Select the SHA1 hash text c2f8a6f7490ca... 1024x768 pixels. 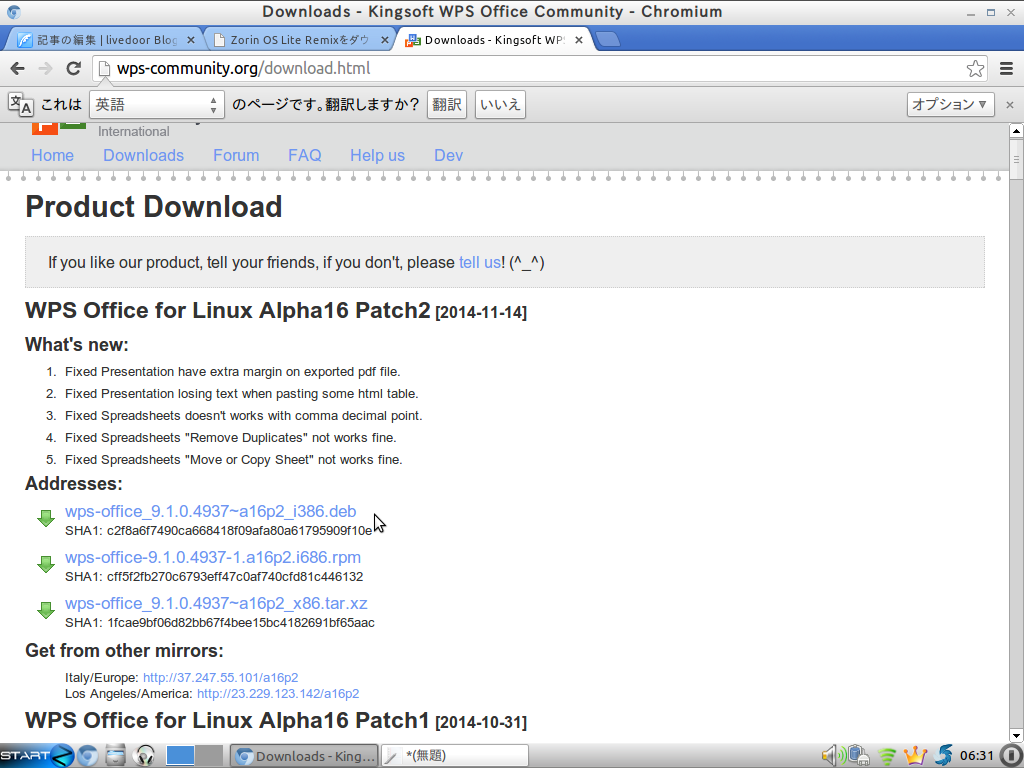(240, 531)
